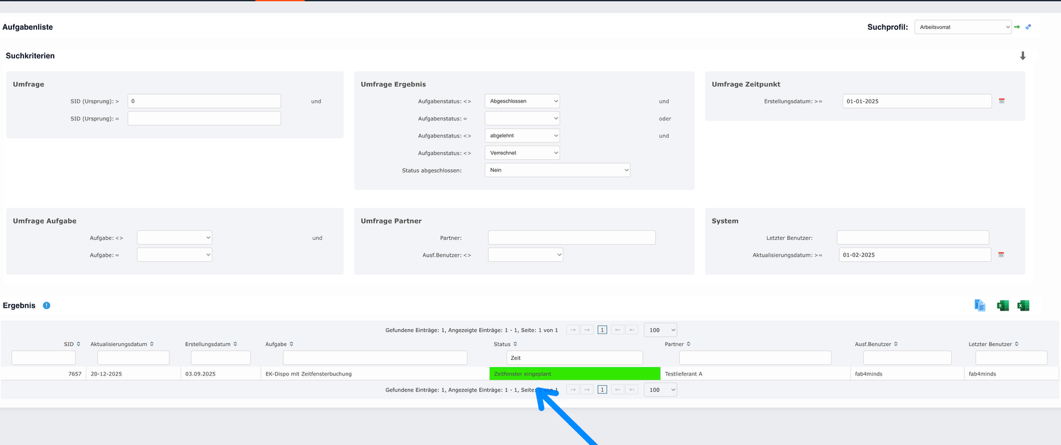Sort results by Partner column header

pos(677,344)
